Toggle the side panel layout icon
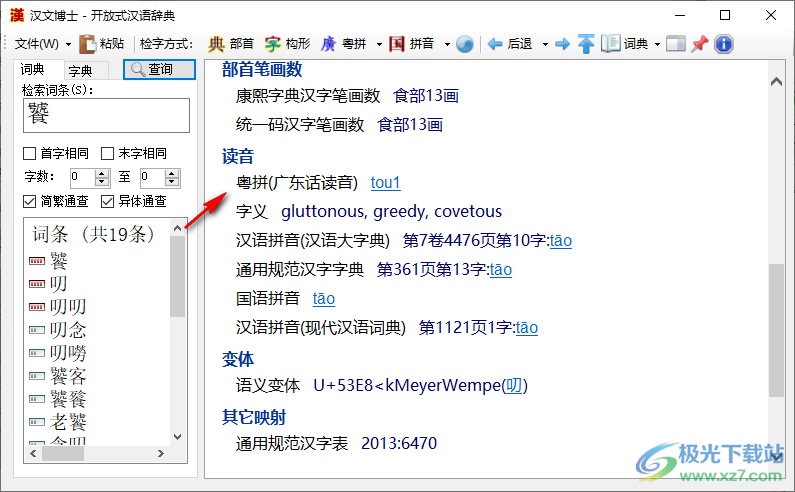 [x=675, y=44]
